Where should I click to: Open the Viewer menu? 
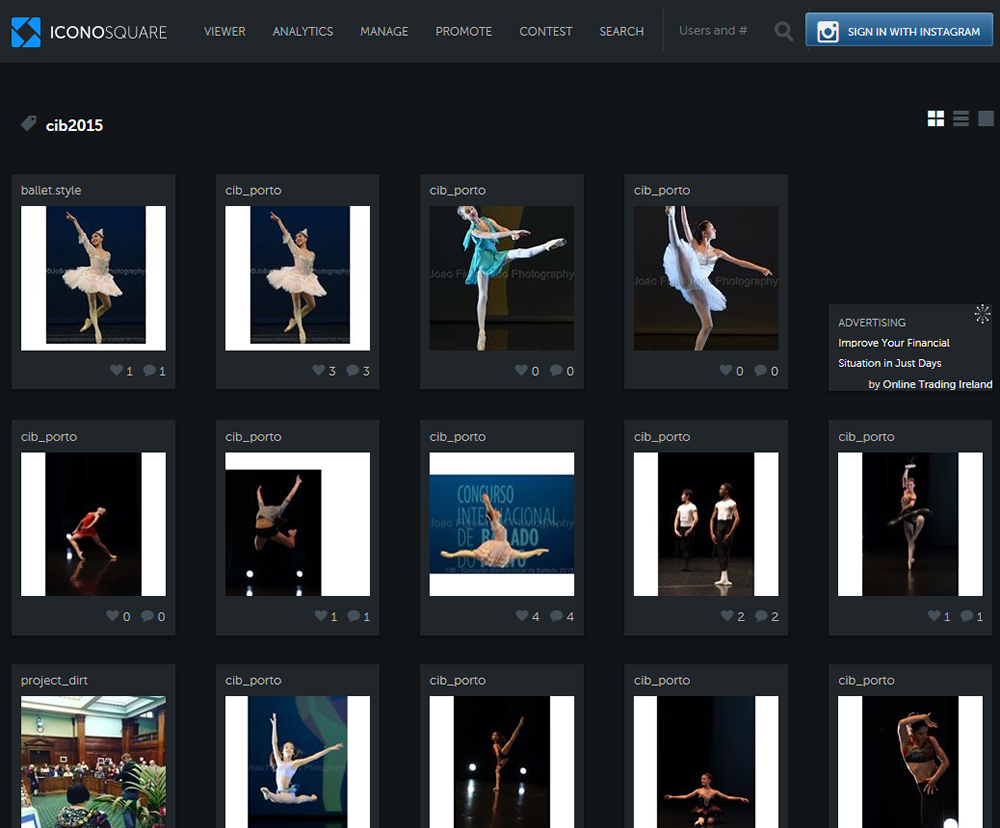click(x=224, y=31)
